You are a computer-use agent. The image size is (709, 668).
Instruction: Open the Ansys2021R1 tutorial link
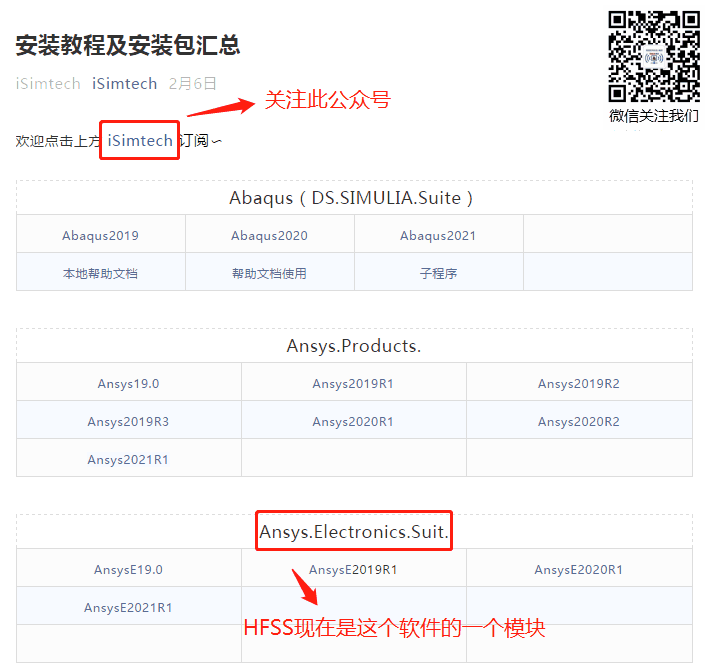tap(128, 460)
